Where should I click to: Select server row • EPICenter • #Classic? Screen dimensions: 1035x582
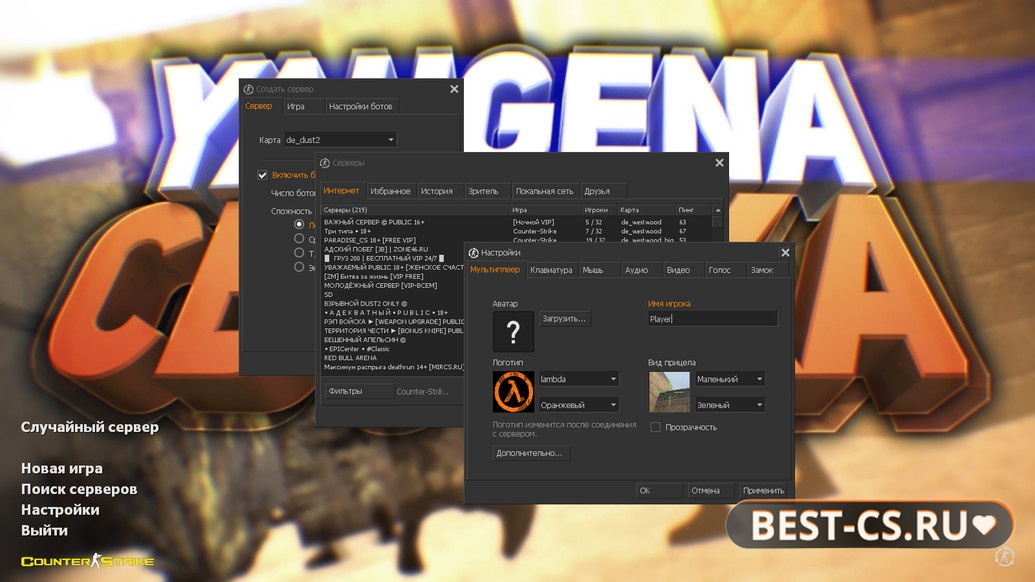393,348
